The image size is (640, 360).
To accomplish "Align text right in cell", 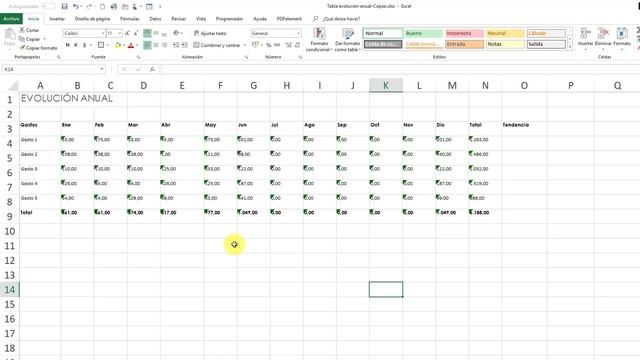I will [x=164, y=45].
